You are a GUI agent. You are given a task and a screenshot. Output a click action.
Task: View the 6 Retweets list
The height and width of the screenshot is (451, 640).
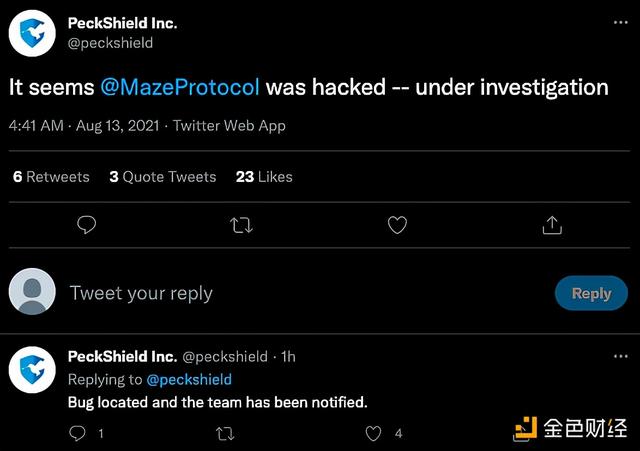click(x=51, y=177)
